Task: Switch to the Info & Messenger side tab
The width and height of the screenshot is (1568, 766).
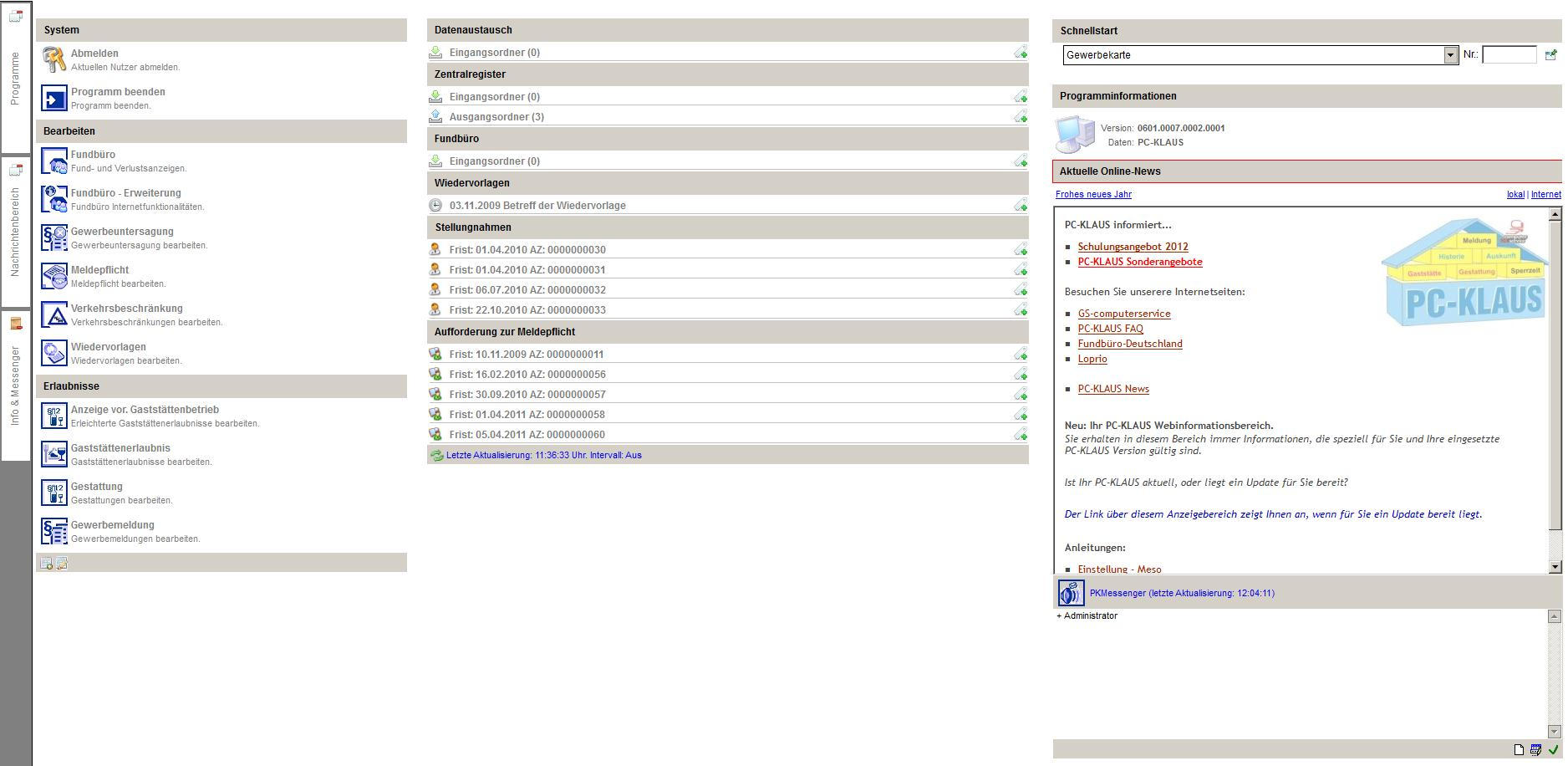Action: pos(15,385)
